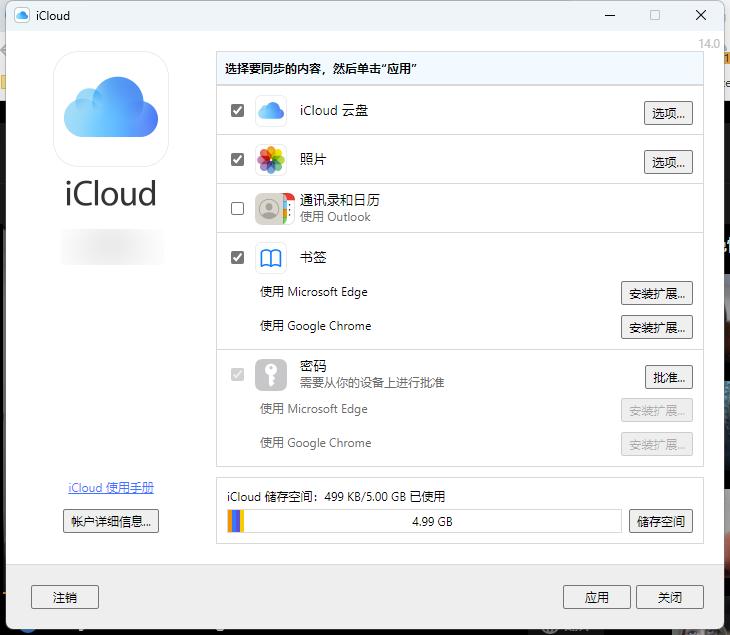Click the colored used-storage segment
The width and height of the screenshot is (730, 635).
(236, 521)
